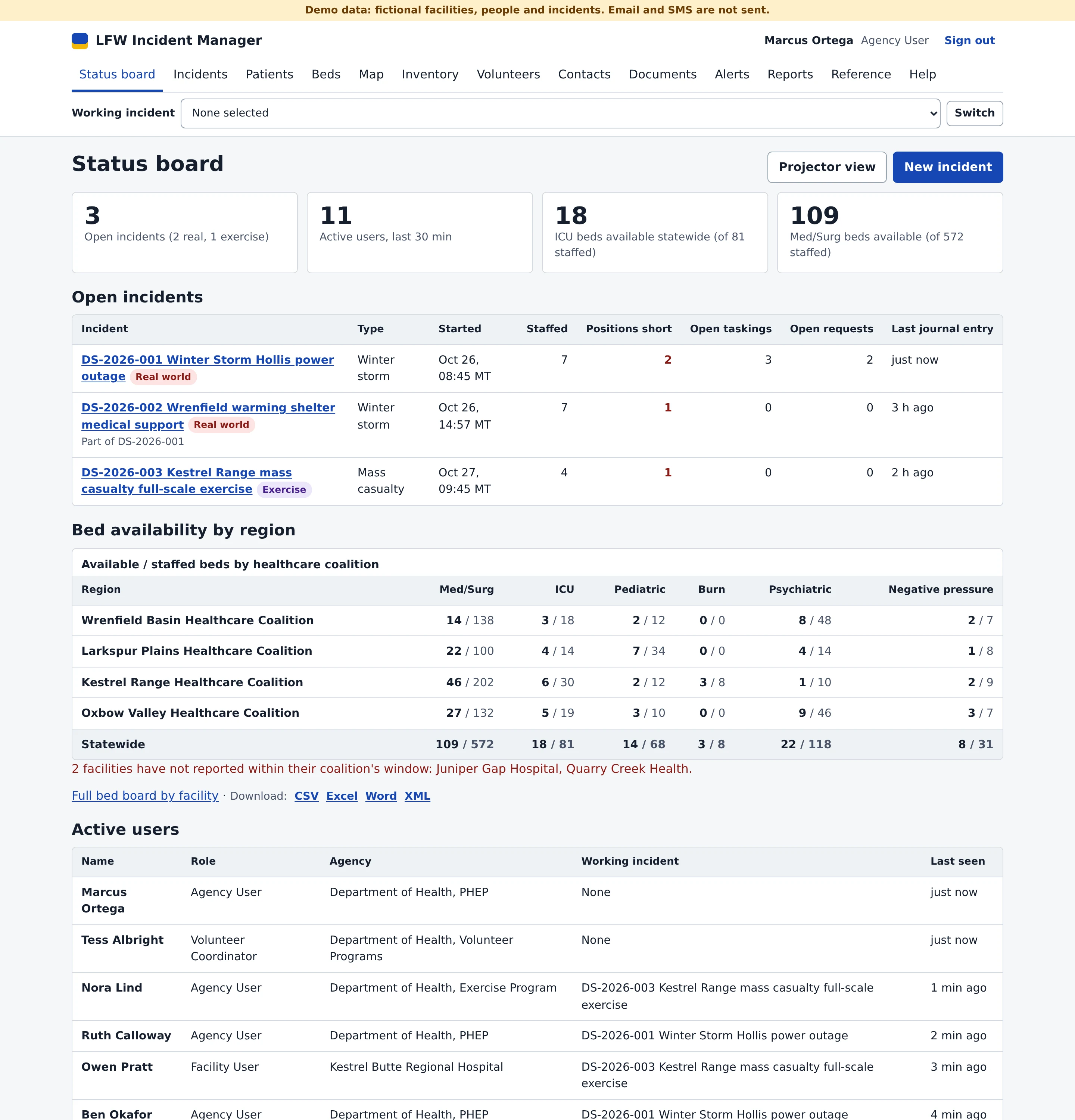Click Owen Pratt in Active users
The height and width of the screenshot is (1120, 1075).
(116, 1067)
